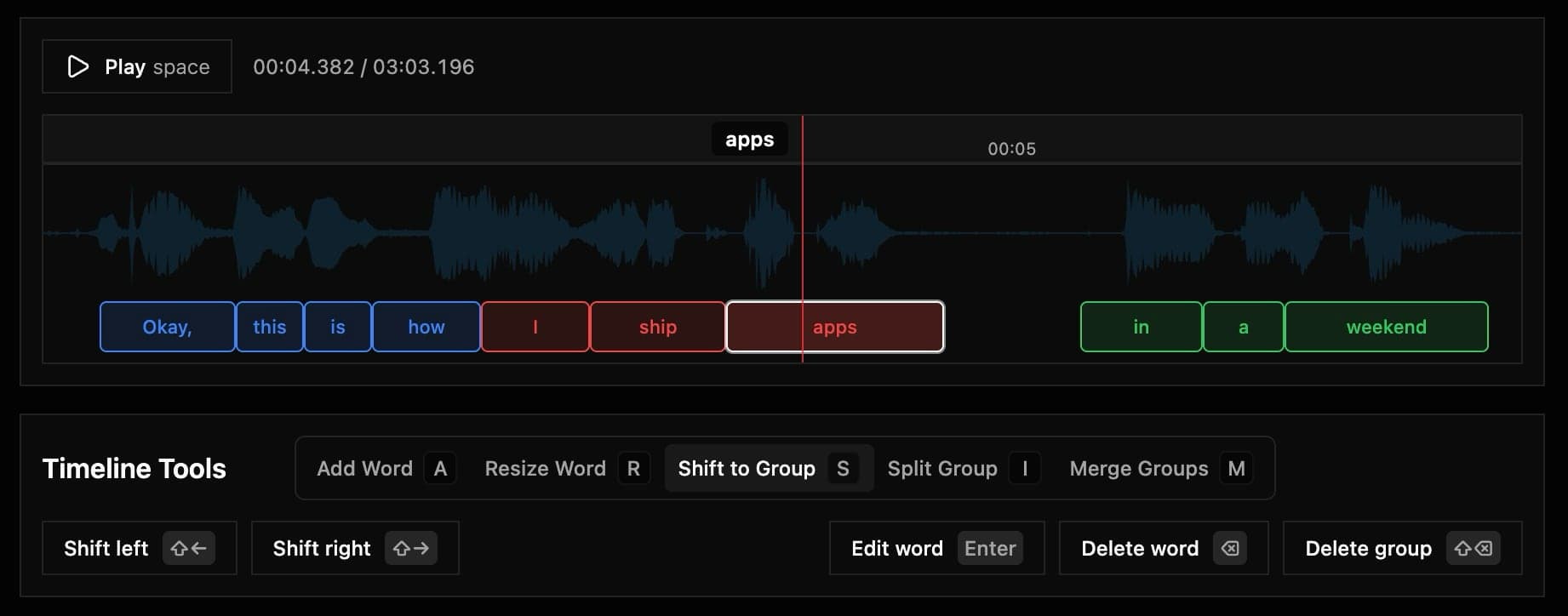Click the shift-left arrow shortcut icon
The width and height of the screenshot is (1568, 616).
tap(189, 548)
